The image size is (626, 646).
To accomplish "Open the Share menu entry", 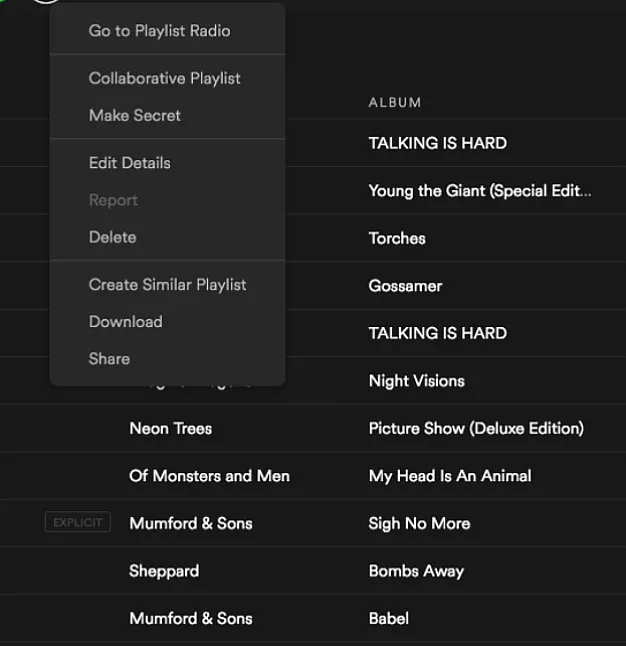I will tap(109, 359).
